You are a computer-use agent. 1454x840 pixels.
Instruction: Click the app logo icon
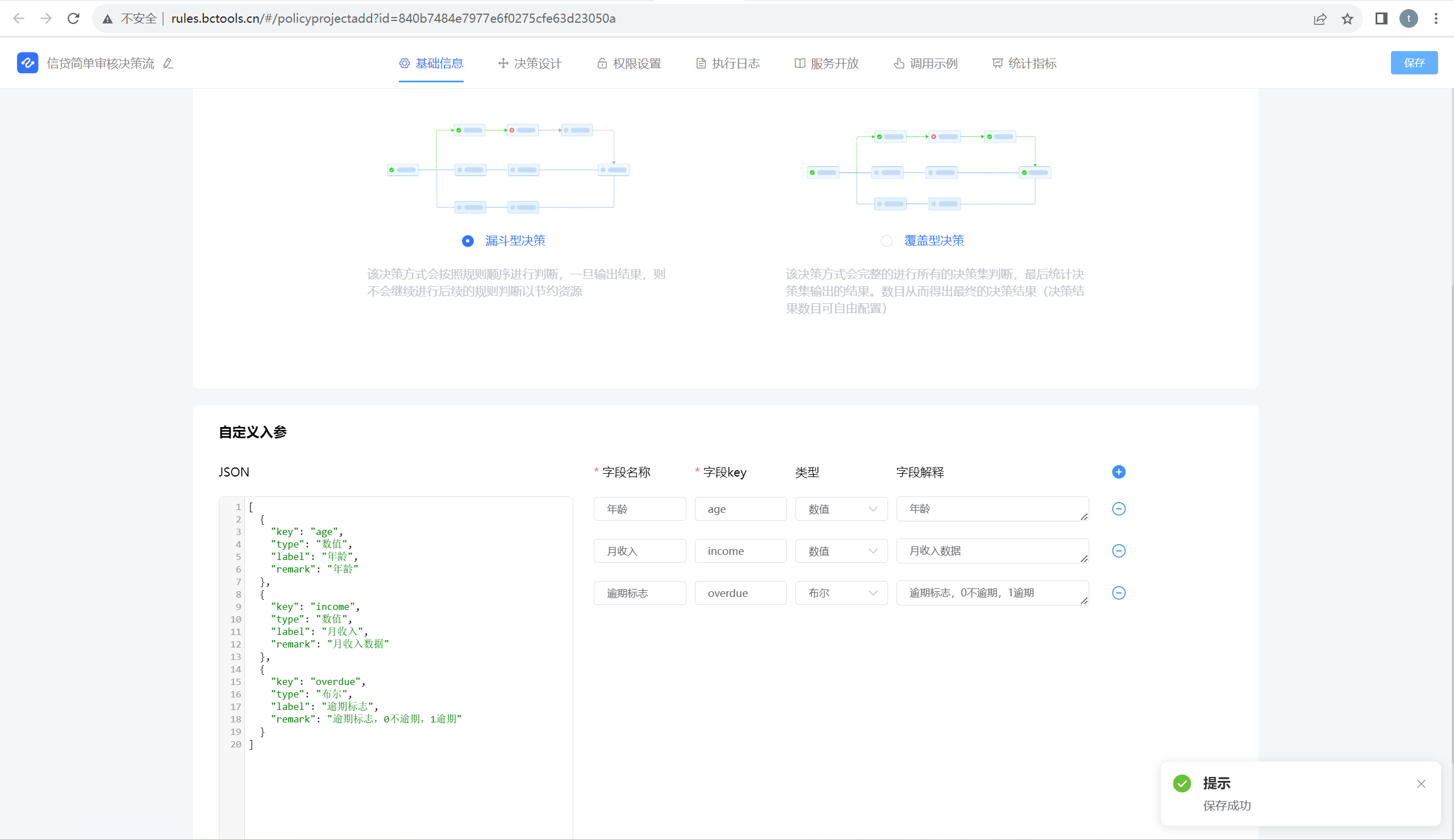tap(28, 63)
